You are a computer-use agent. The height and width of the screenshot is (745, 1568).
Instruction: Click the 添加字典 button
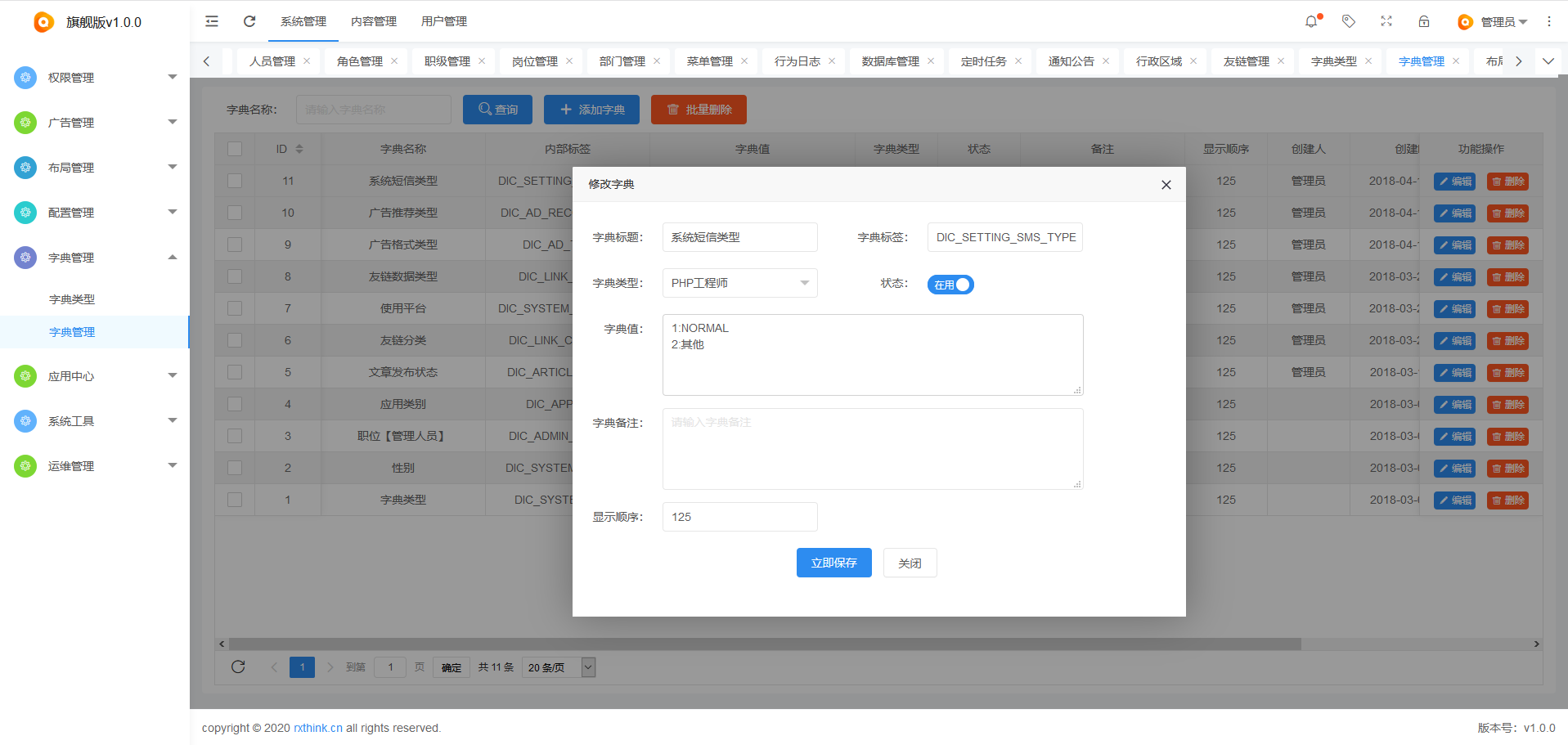click(x=592, y=110)
